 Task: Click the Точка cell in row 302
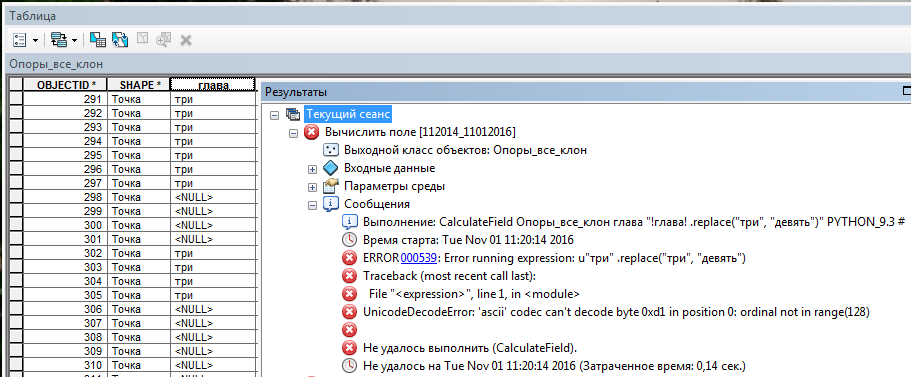pyautogui.click(x=139, y=253)
